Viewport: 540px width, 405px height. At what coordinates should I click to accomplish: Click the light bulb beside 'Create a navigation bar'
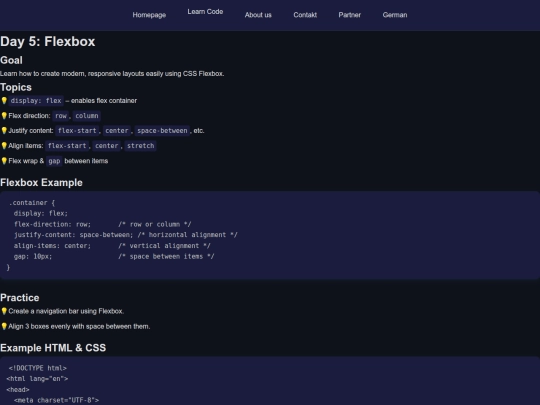coord(4,311)
